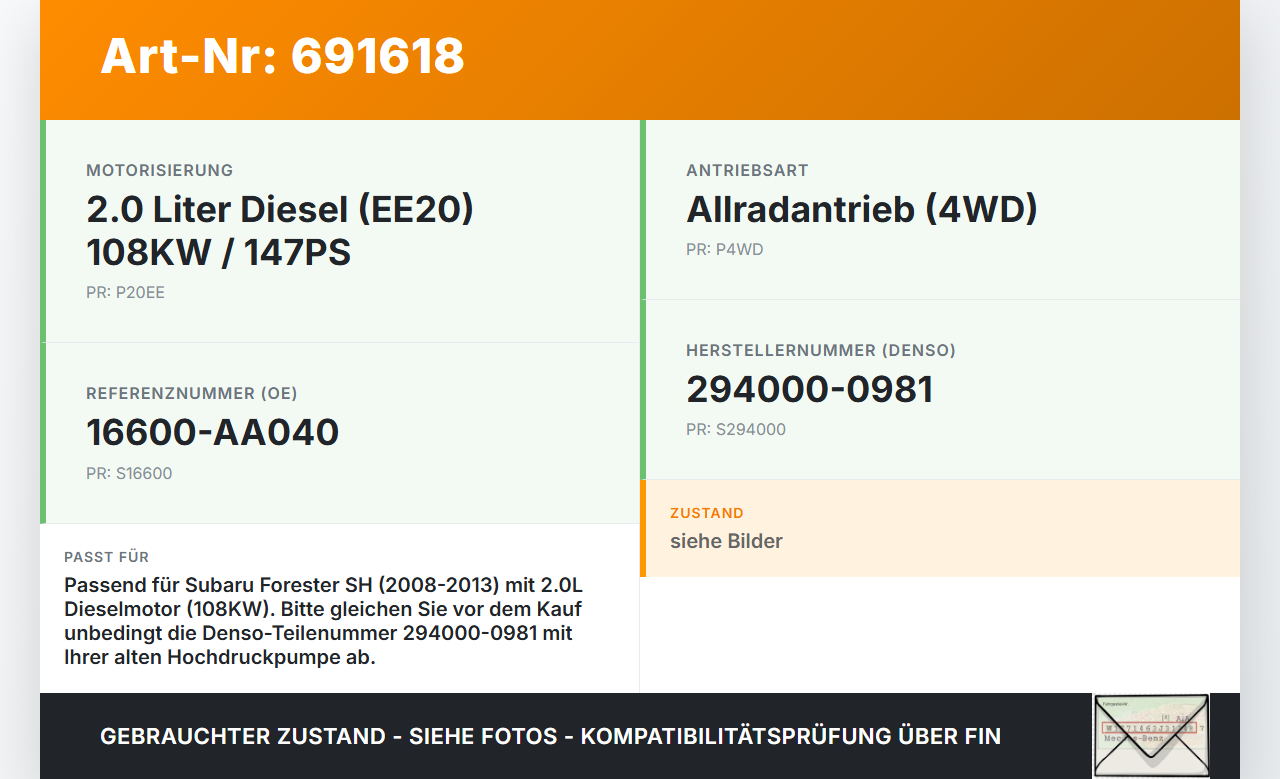
Task: Click the envelope thumbnail in the footer
Action: click(1151, 735)
